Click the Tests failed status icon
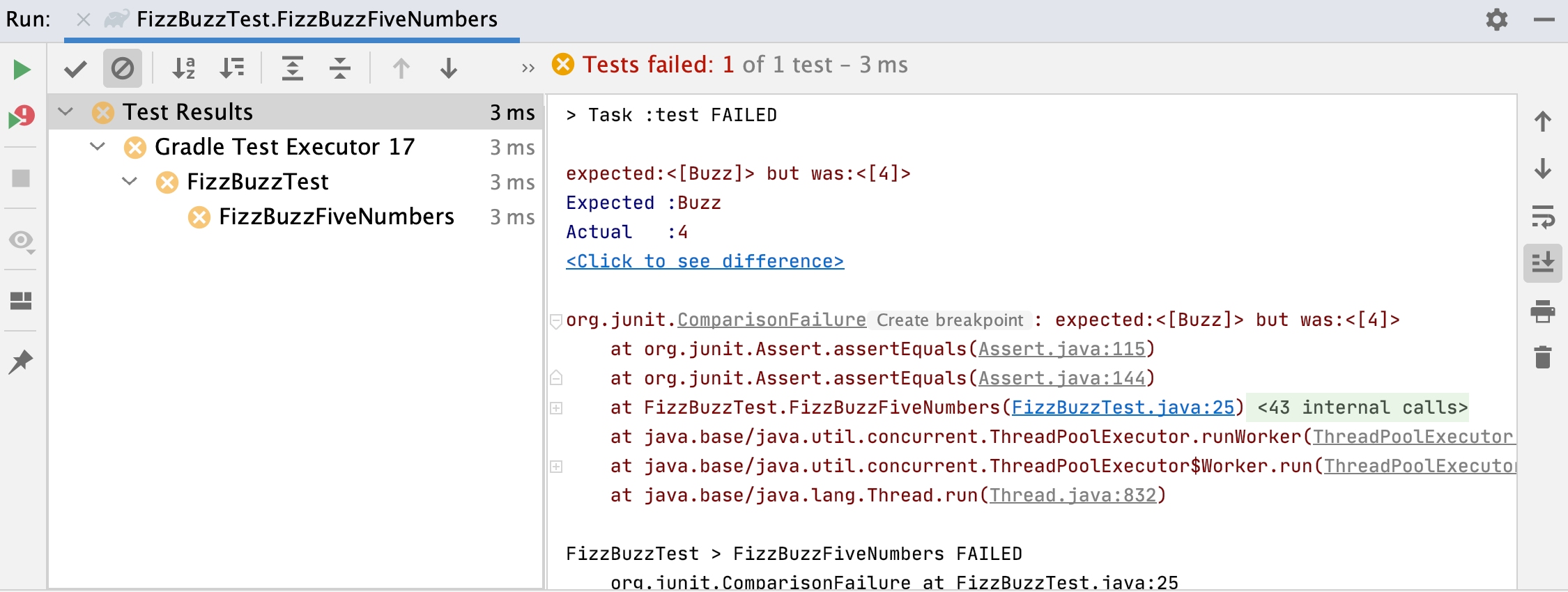 [563, 65]
